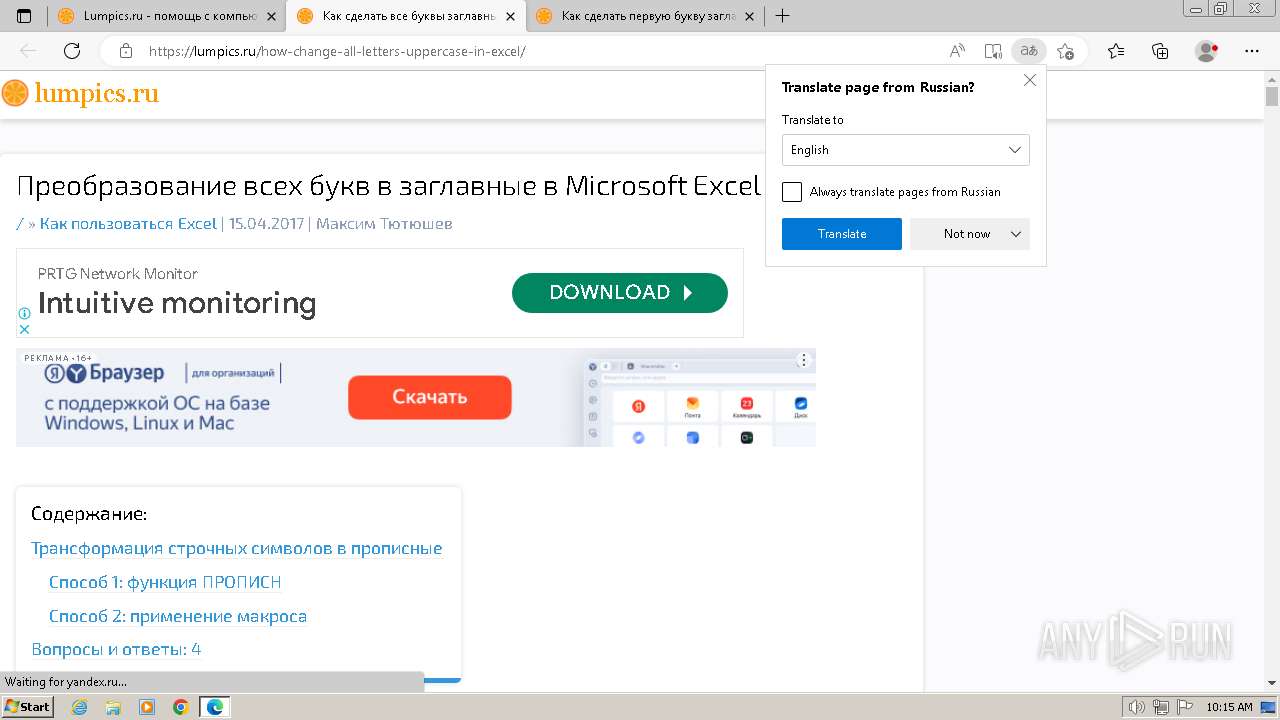
Task: Open the Favorites list icon
Action: coord(1116,51)
